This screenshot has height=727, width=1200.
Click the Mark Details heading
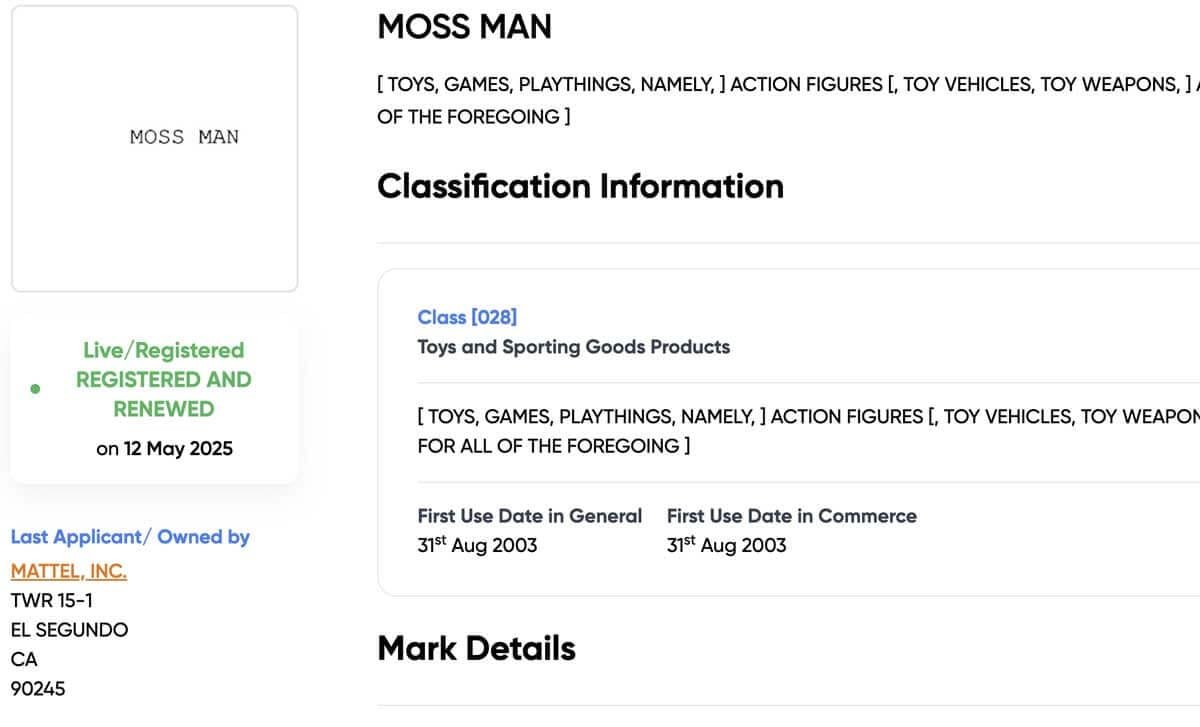click(475, 648)
